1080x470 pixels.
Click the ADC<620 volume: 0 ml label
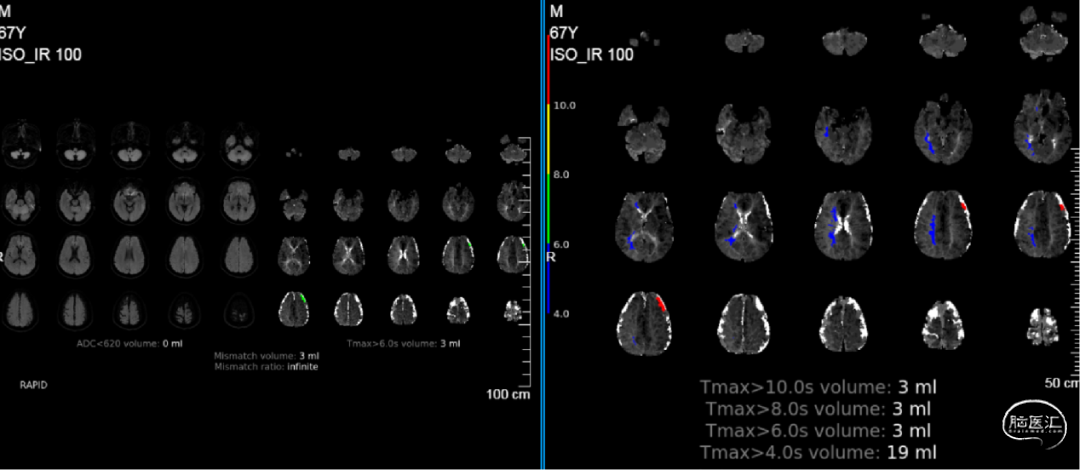[x=130, y=344]
